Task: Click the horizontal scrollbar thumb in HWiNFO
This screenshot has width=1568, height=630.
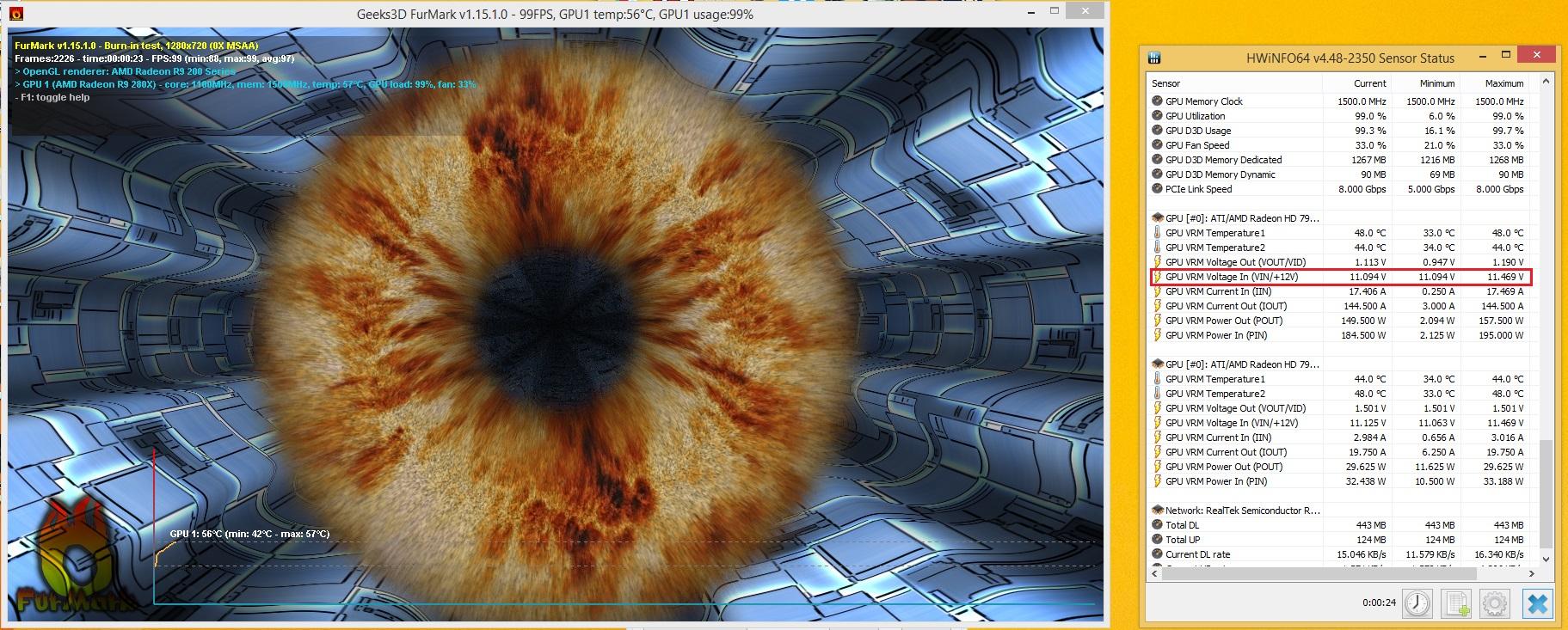Action: coord(1319,573)
